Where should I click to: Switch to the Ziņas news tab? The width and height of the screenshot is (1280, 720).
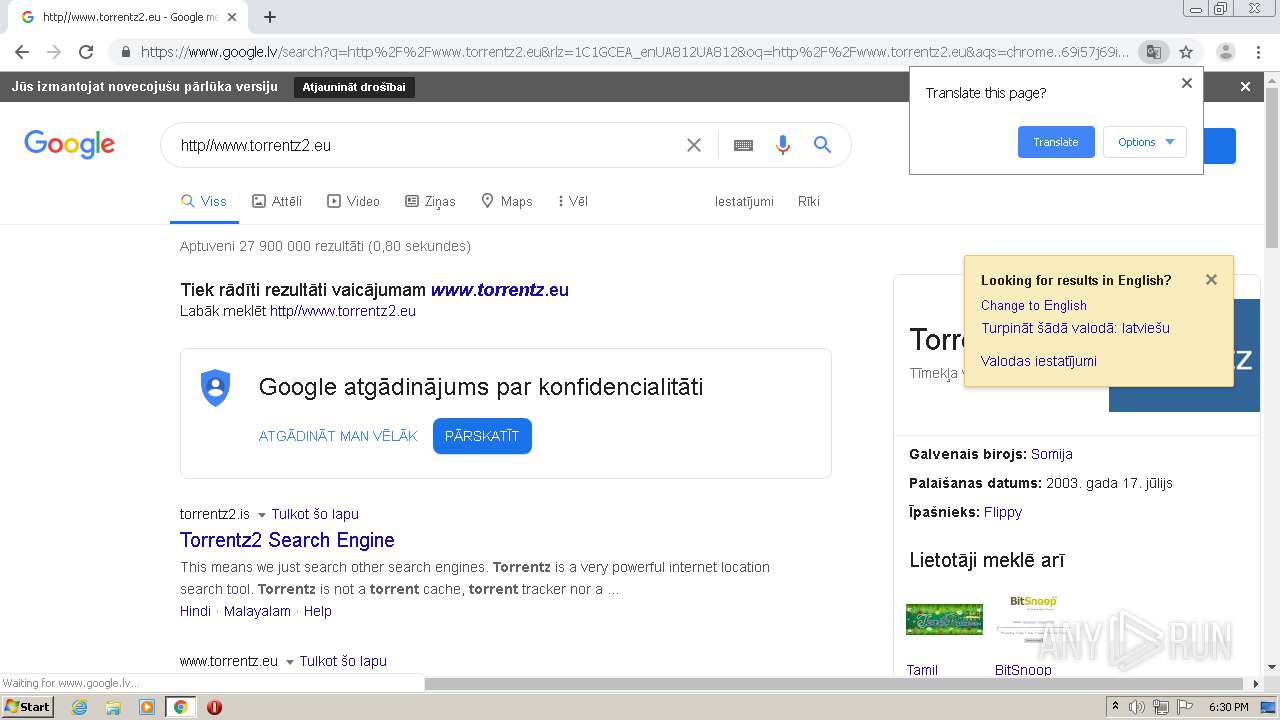[x=430, y=201]
